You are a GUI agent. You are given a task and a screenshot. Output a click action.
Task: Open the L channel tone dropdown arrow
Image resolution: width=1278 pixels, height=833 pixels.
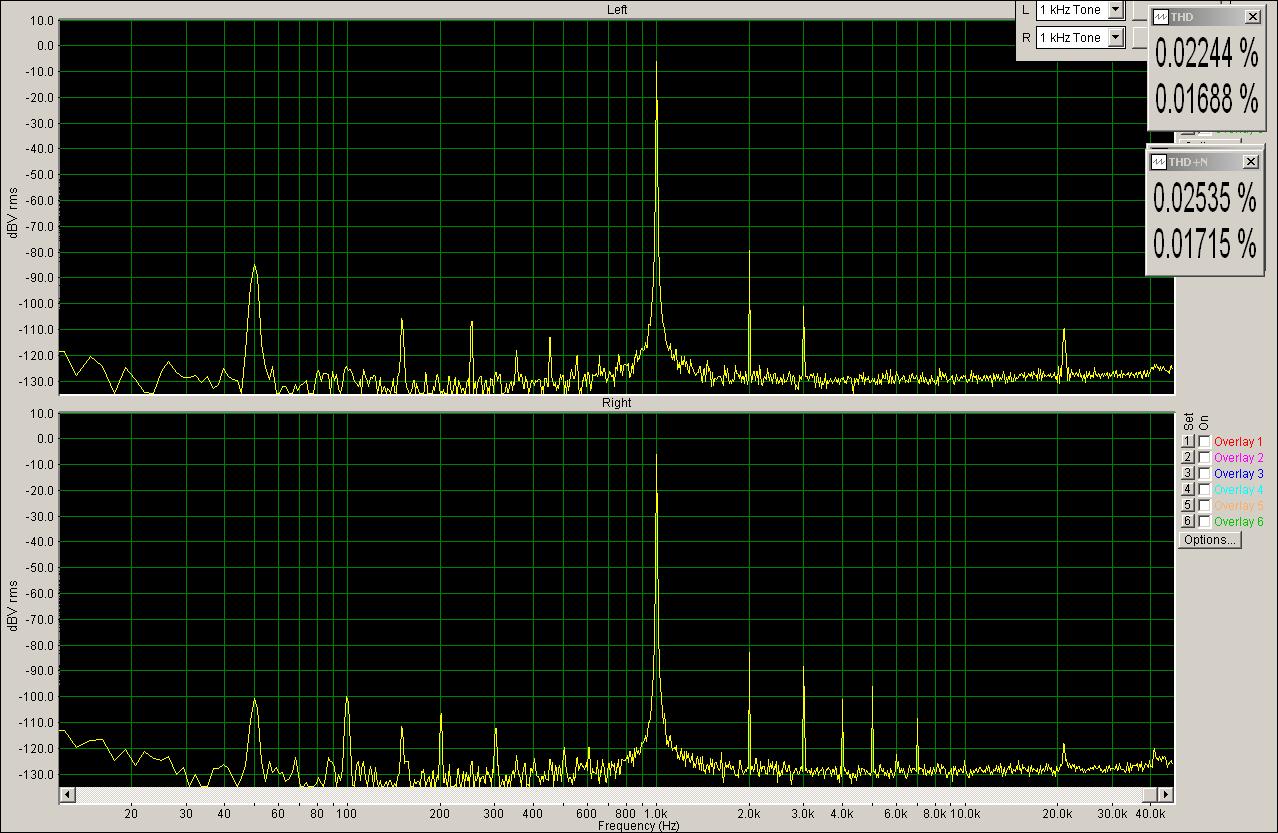tap(1116, 10)
